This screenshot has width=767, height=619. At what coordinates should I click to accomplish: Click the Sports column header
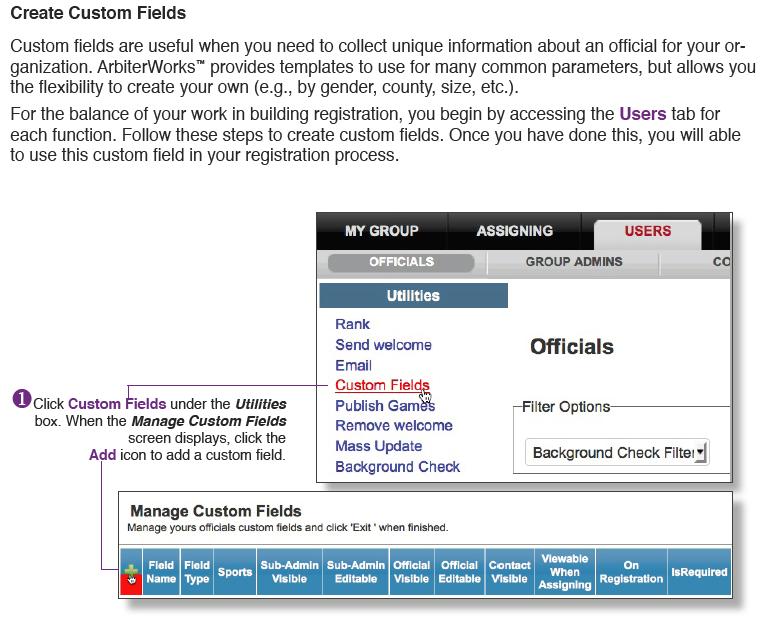[x=235, y=572]
